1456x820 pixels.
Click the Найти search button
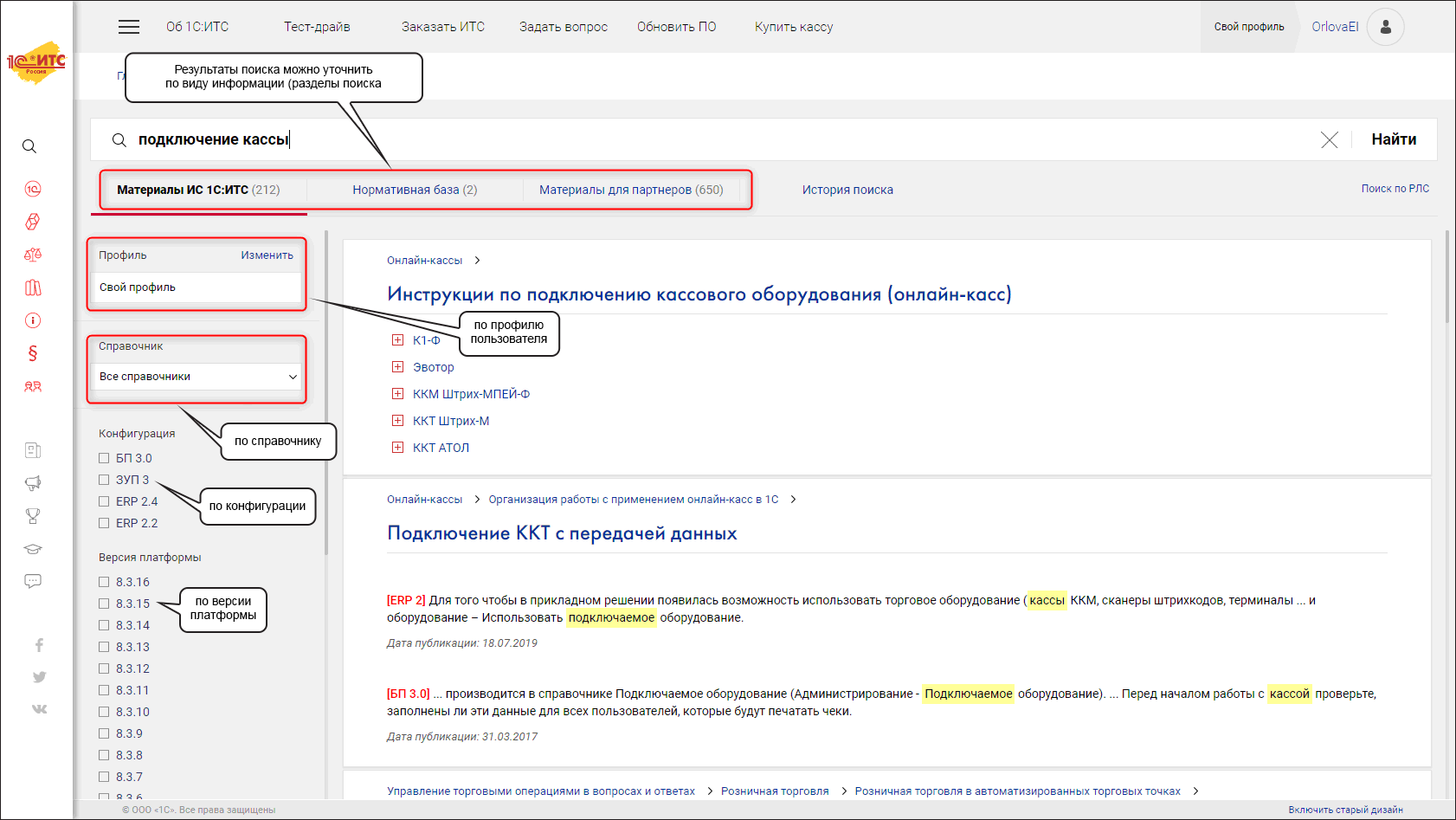[1394, 139]
